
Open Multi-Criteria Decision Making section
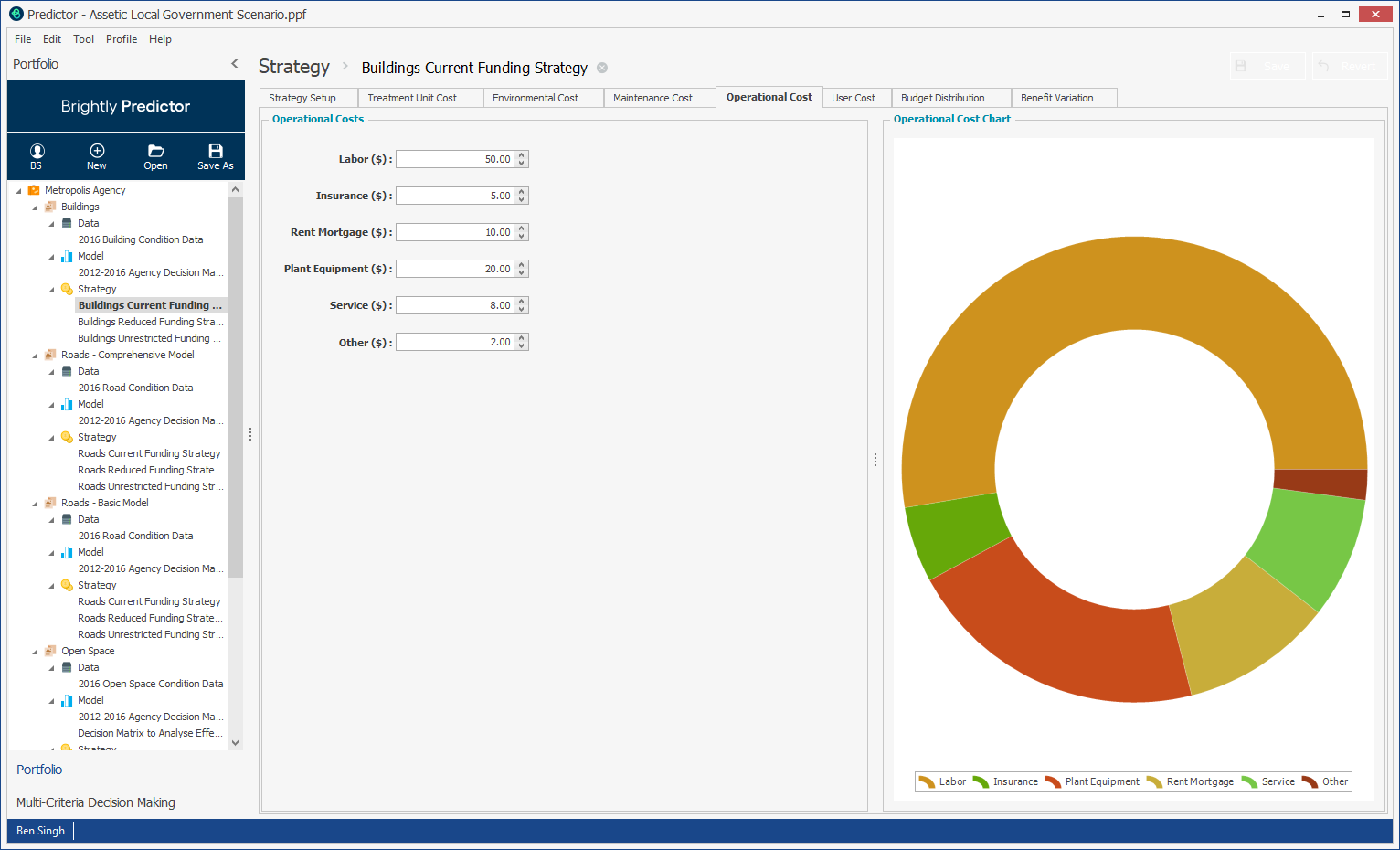(96, 802)
